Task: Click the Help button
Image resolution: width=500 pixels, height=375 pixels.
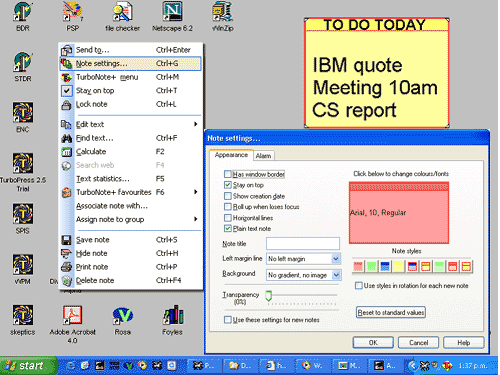Action: point(464,343)
